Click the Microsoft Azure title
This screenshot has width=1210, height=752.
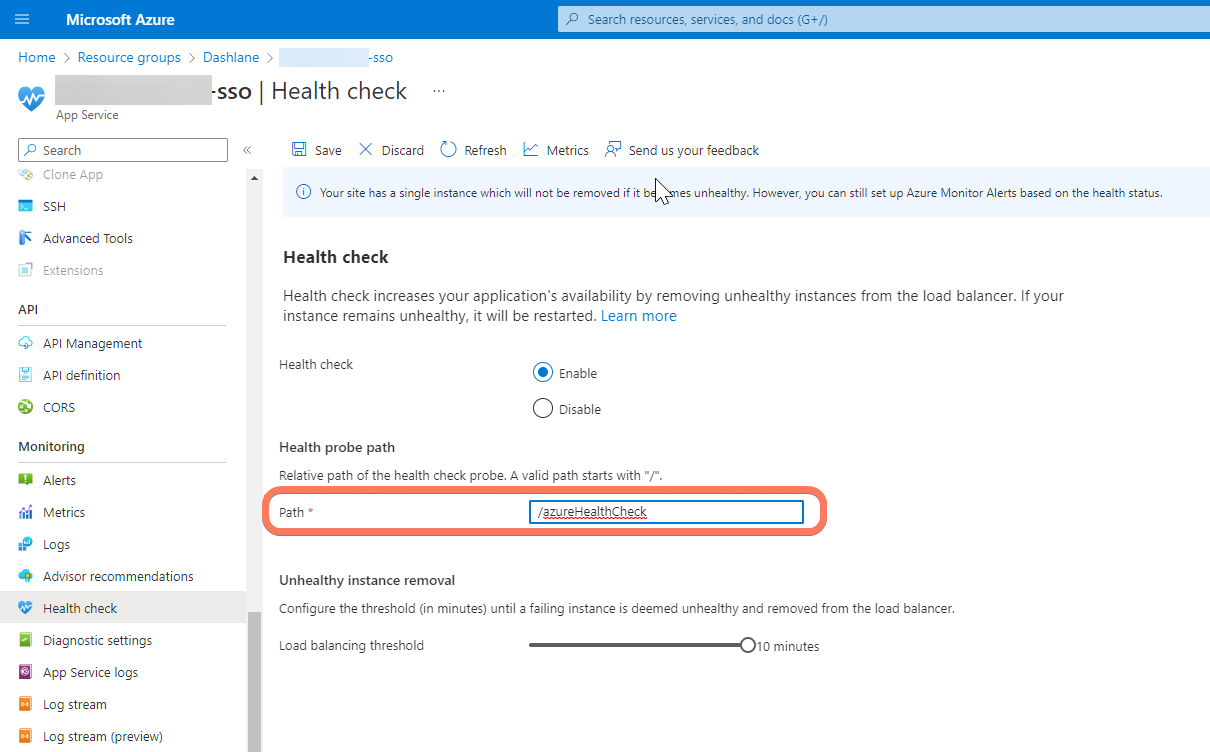click(x=120, y=19)
